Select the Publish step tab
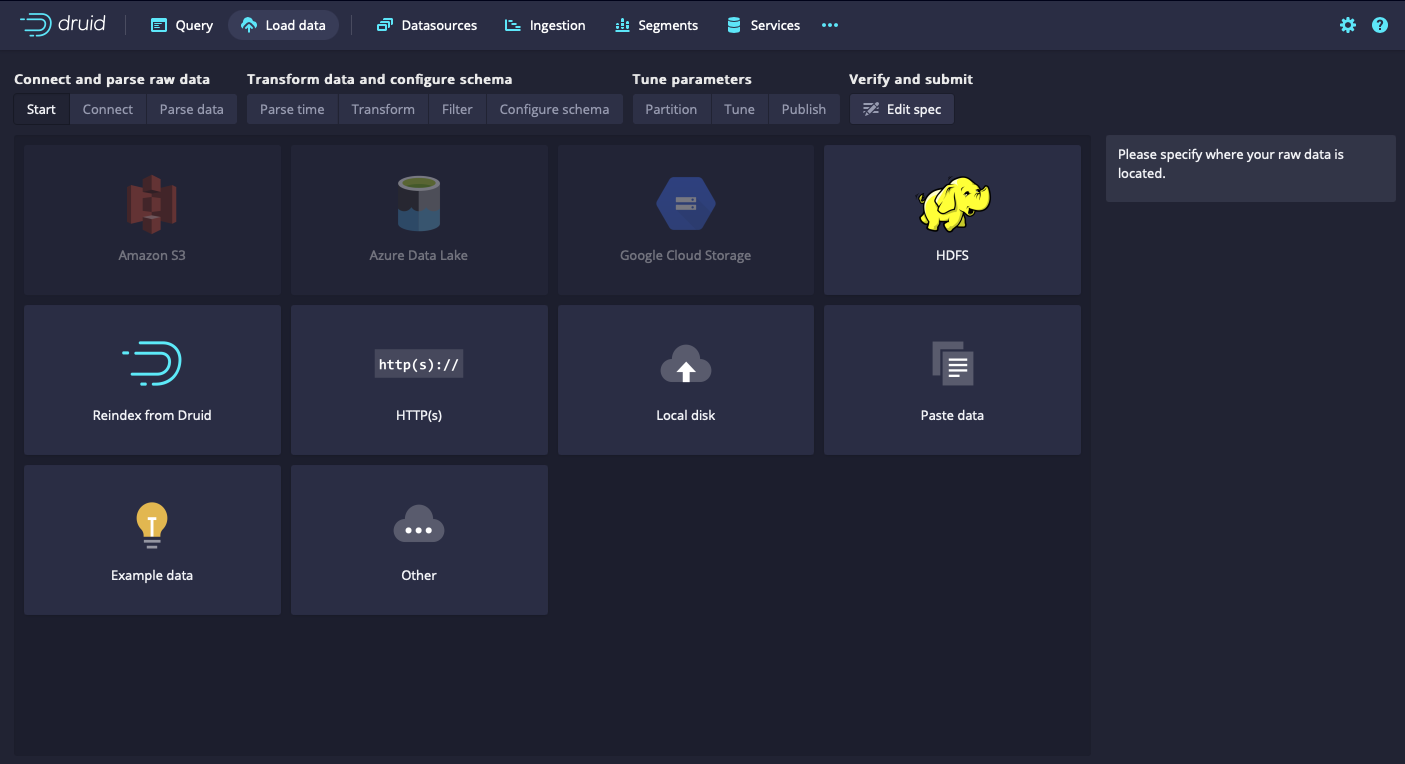1405x764 pixels. tap(804, 109)
